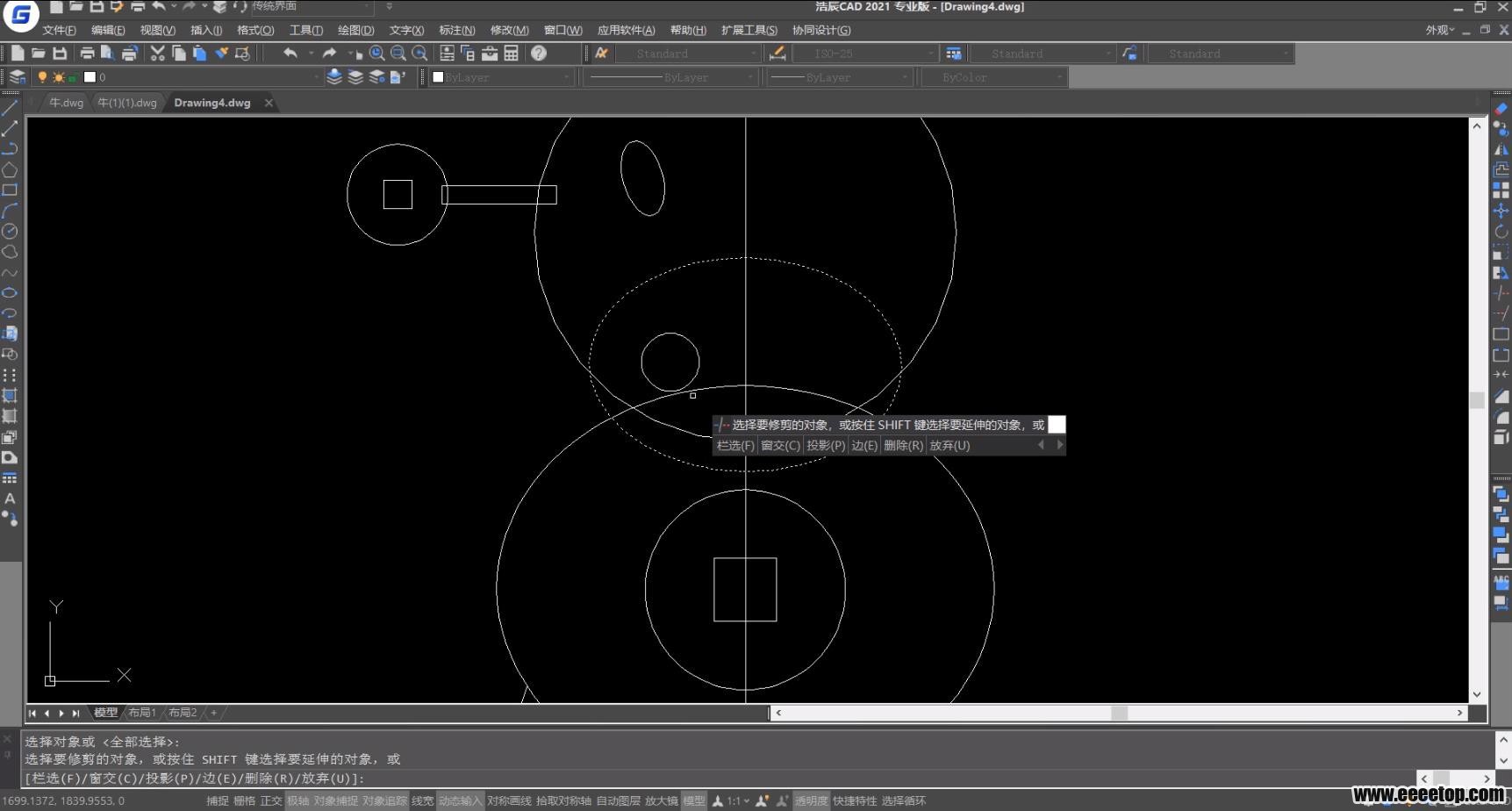The image size is (1512, 811).
Task: Open the Standard text style dropdown
Action: coord(687,54)
